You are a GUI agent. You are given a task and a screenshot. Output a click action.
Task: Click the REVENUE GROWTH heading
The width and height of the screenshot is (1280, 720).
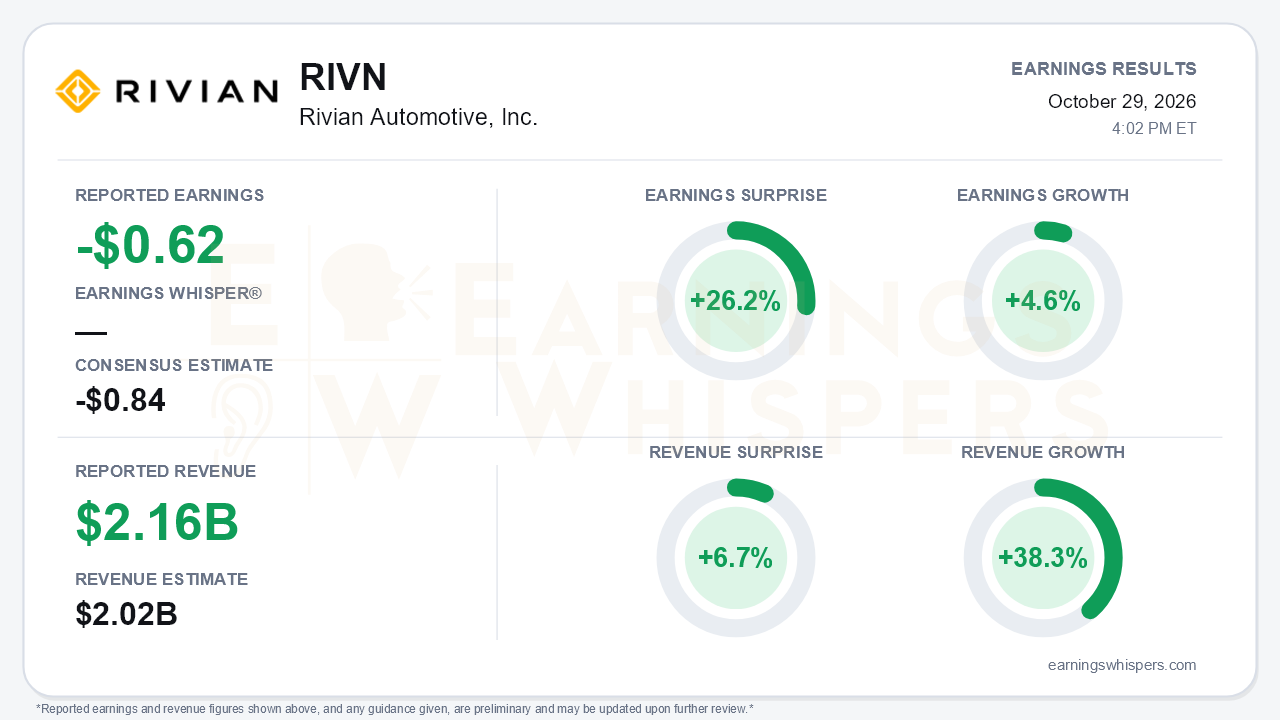1043,452
